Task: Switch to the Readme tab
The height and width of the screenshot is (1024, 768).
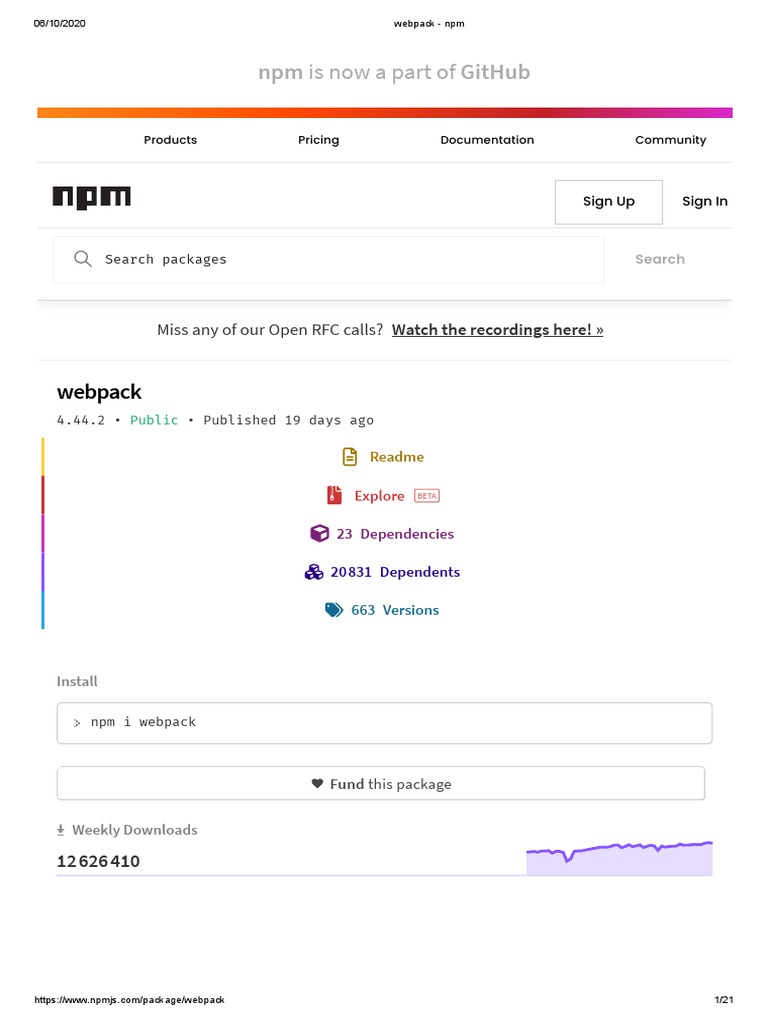Action: 396,457
